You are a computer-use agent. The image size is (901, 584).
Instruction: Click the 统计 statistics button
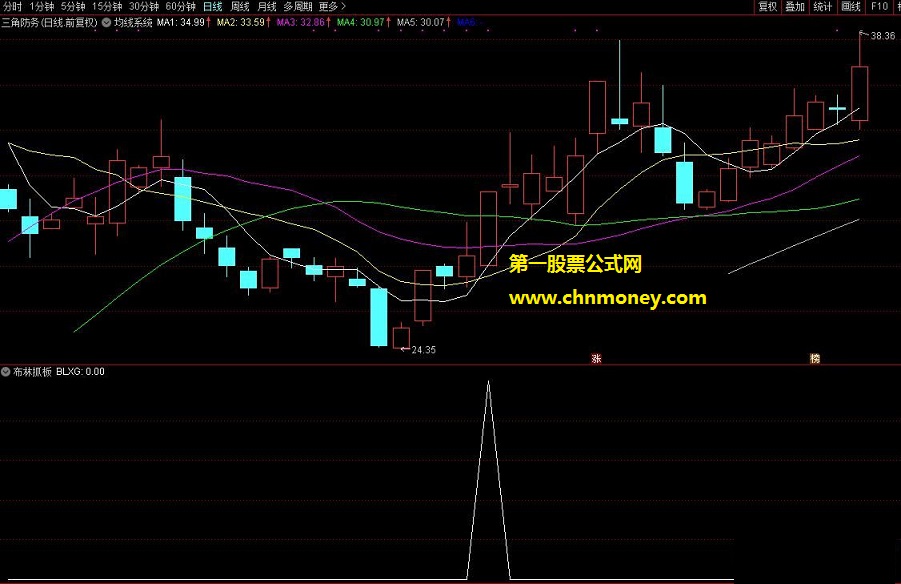[x=823, y=6]
